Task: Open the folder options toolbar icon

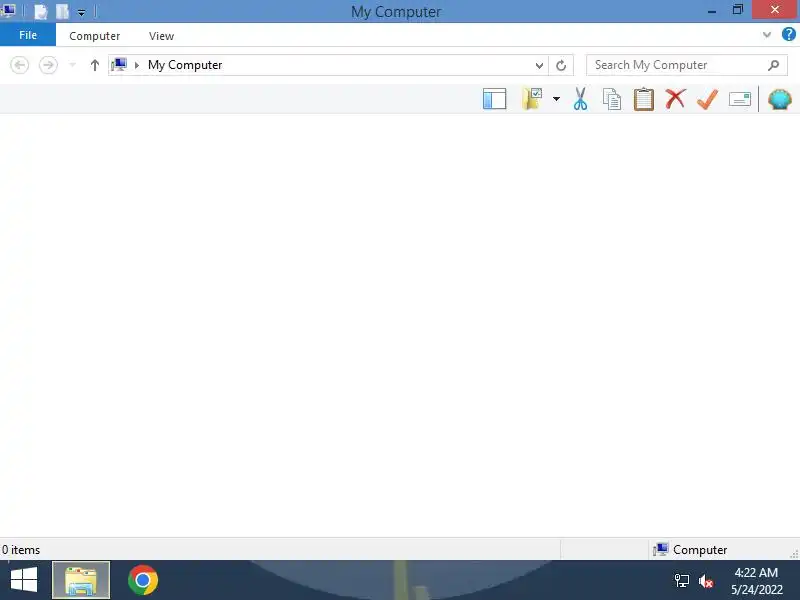Action: 532,99
